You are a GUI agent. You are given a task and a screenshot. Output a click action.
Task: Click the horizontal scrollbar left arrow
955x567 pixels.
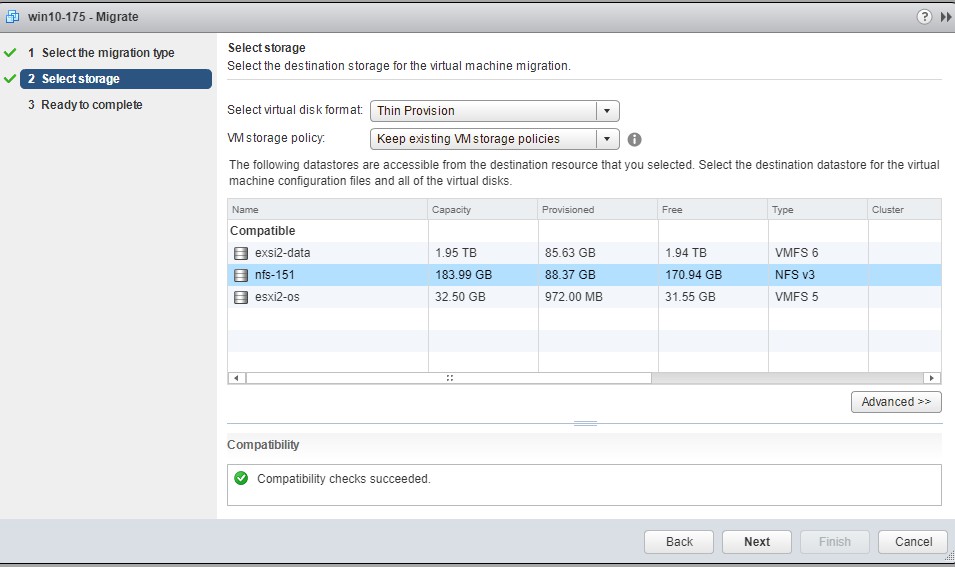click(237, 378)
